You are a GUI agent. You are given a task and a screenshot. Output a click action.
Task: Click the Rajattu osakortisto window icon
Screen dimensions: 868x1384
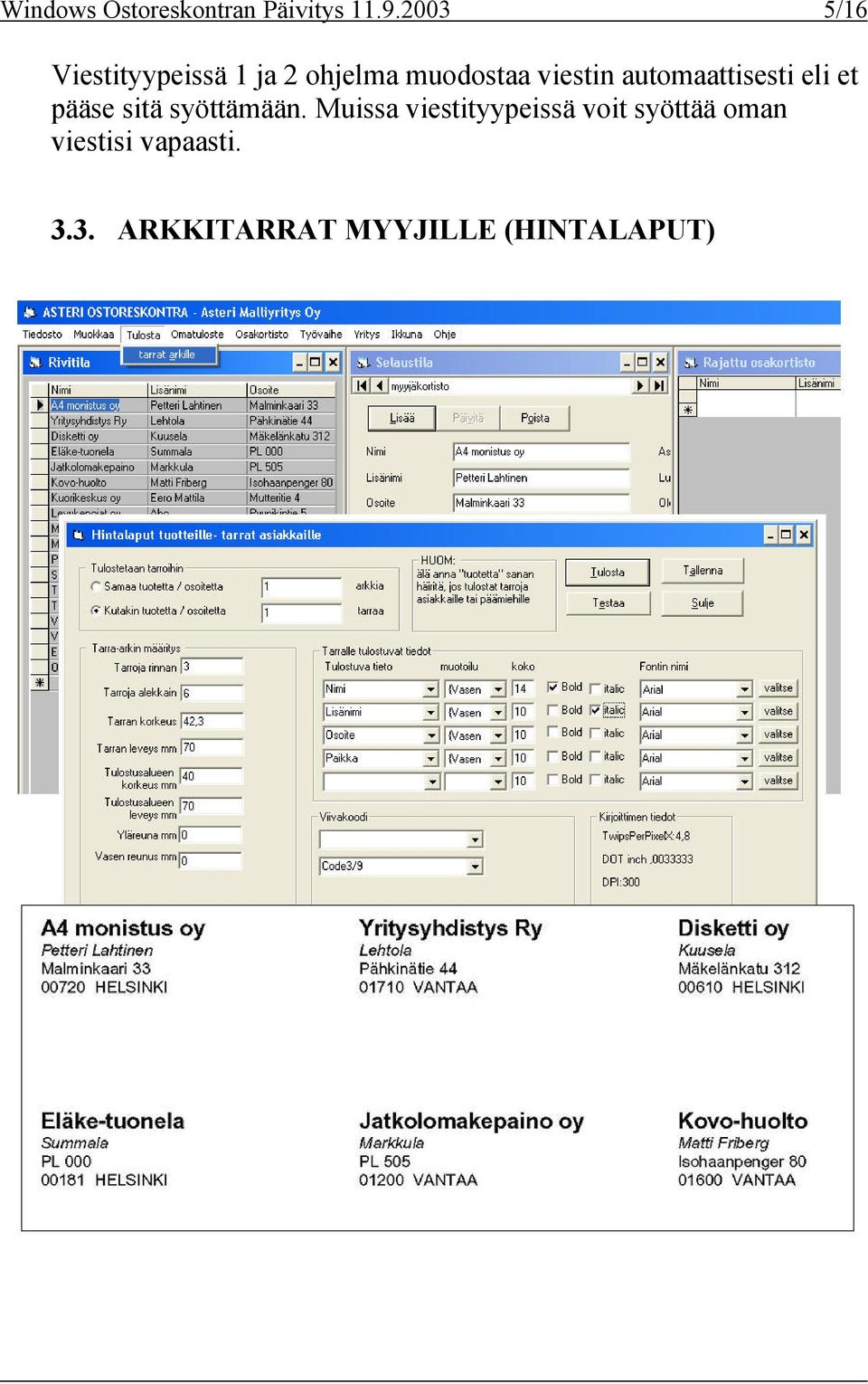coord(691,363)
